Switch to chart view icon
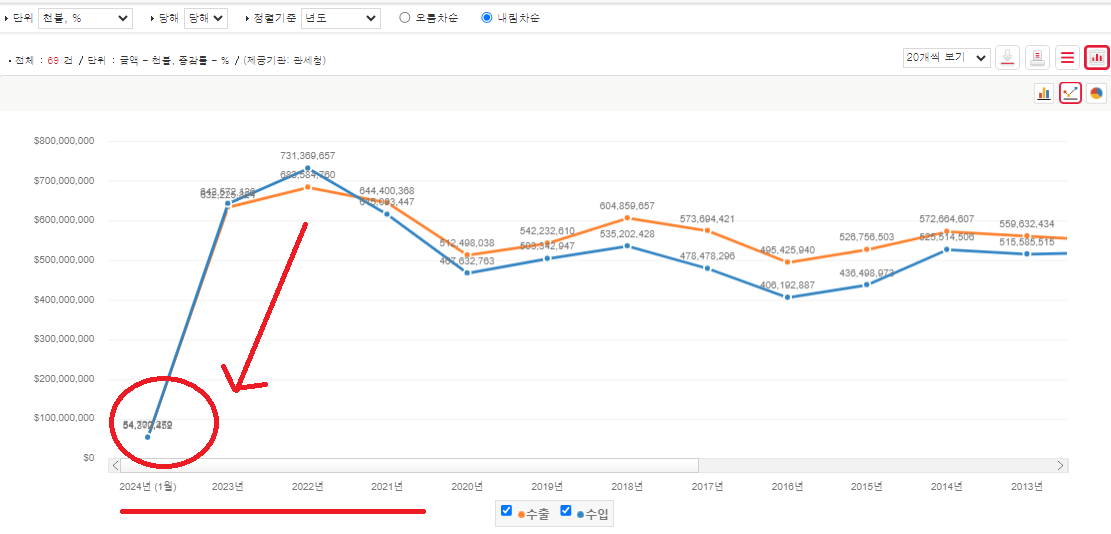The width and height of the screenshot is (1111, 534). [1097, 58]
